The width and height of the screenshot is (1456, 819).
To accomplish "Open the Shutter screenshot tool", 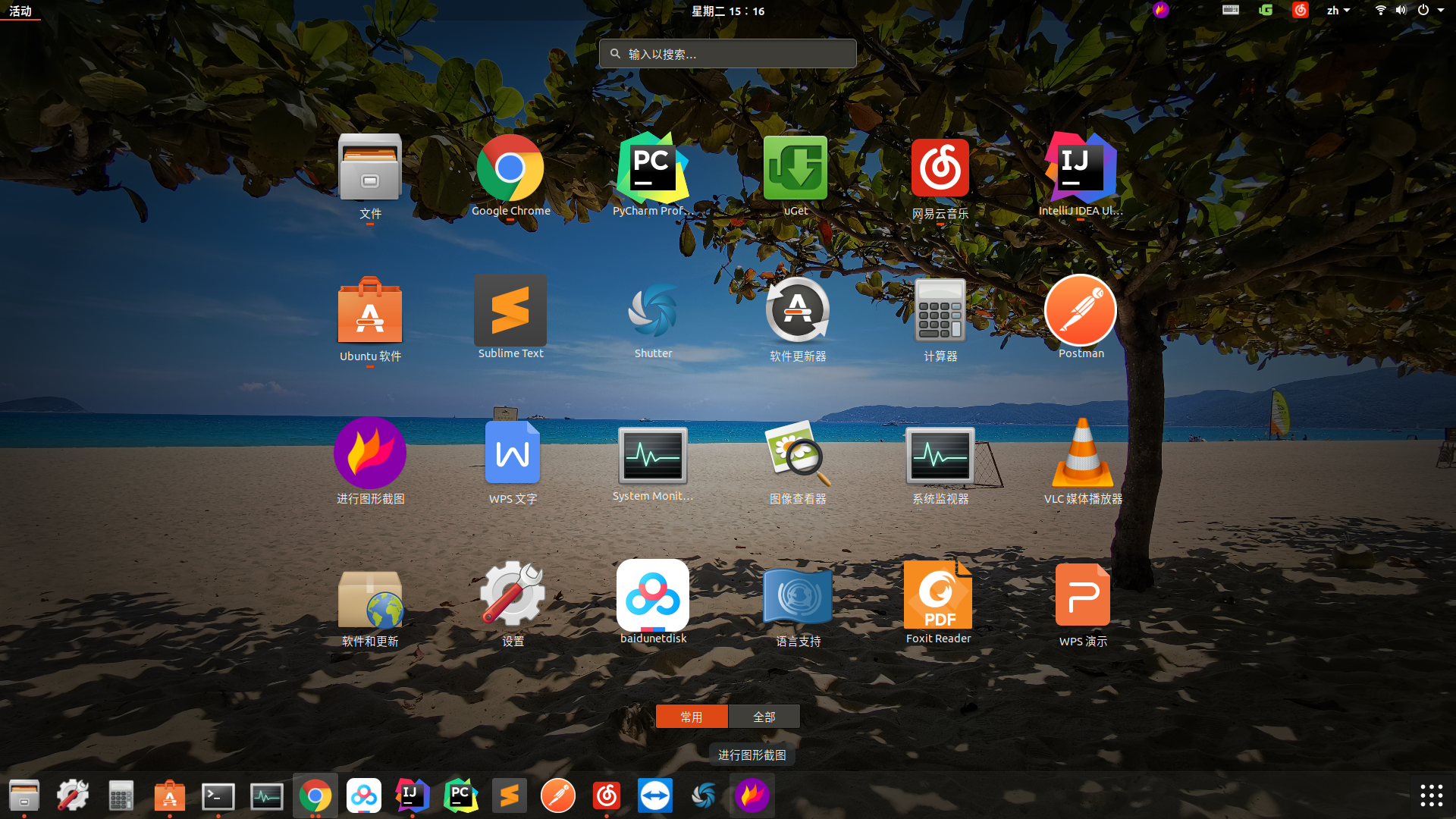I will pos(653,311).
